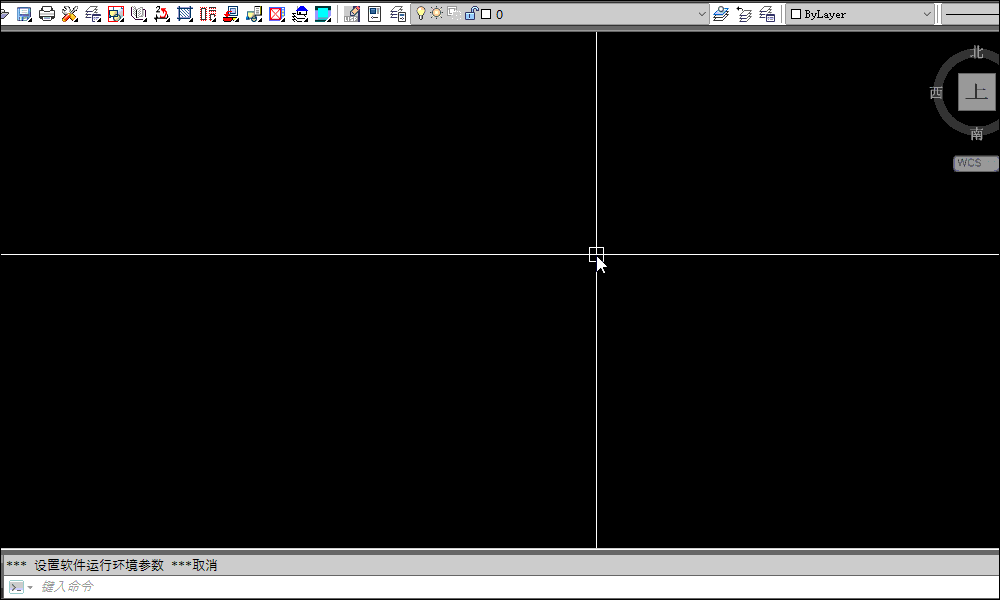This screenshot has height=600, width=1000.
Task: Toggle layer 0 on/off lightbulb
Action: (421, 13)
